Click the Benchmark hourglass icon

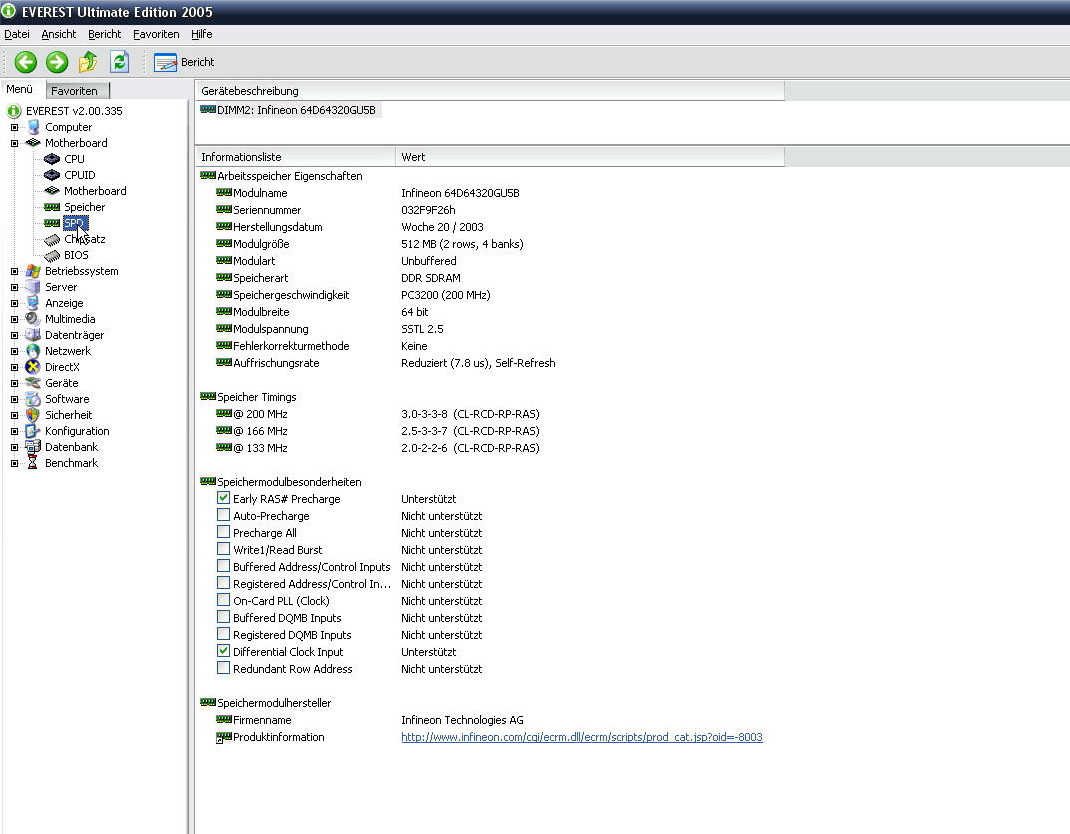[x=33, y=463]
